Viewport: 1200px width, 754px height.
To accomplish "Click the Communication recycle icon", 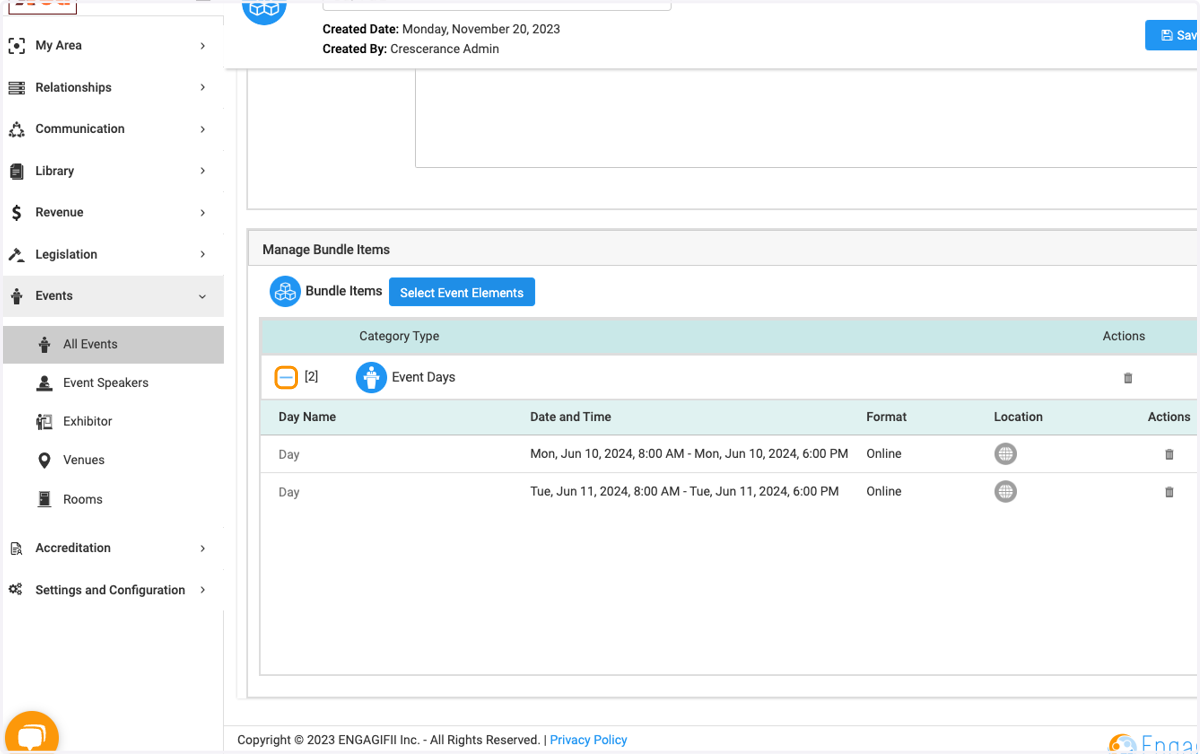I will (16, 130).
